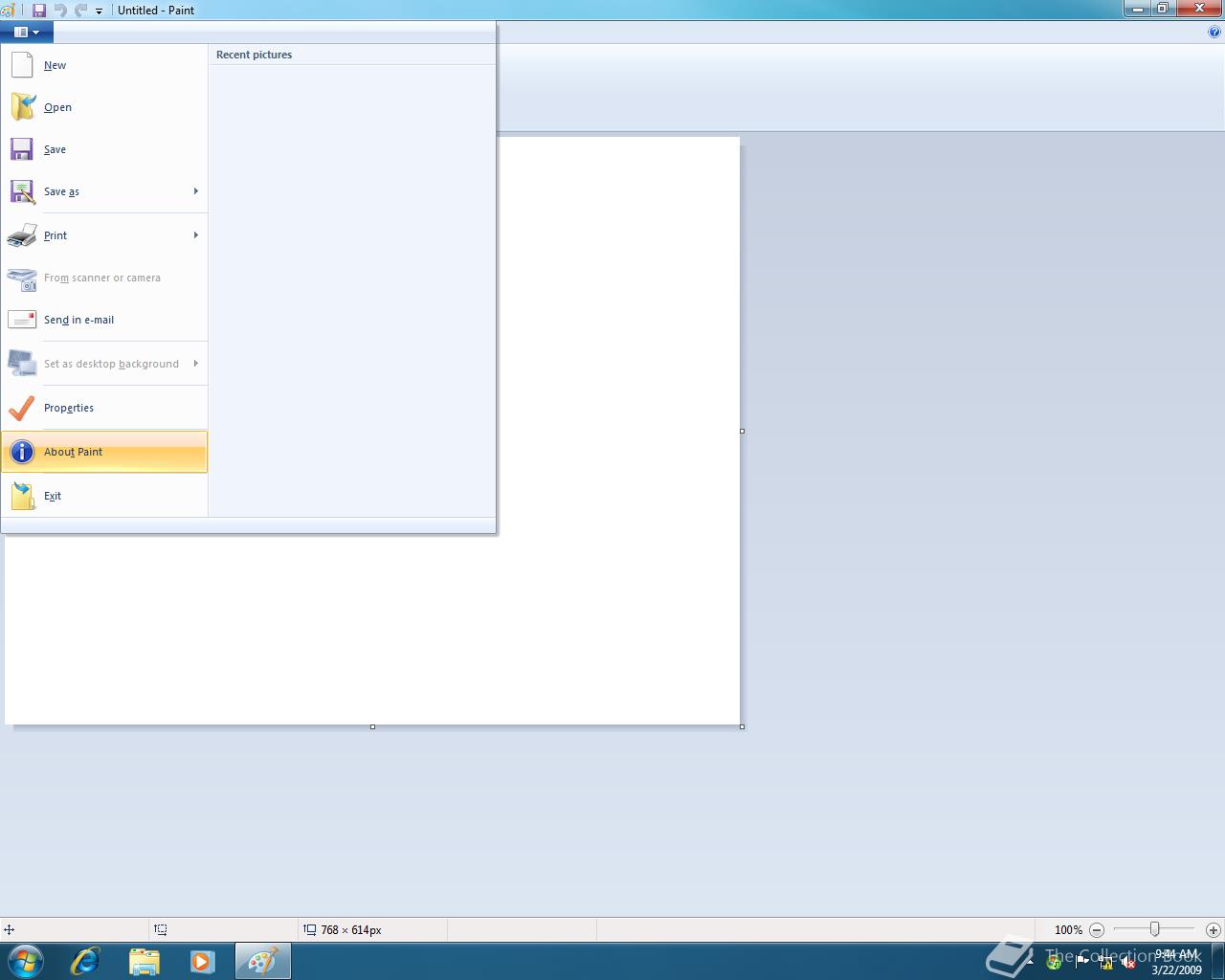Screen dimensions: 1225x980
Task: Choose New from the Paint menu
Action: (x=104, y=65)
